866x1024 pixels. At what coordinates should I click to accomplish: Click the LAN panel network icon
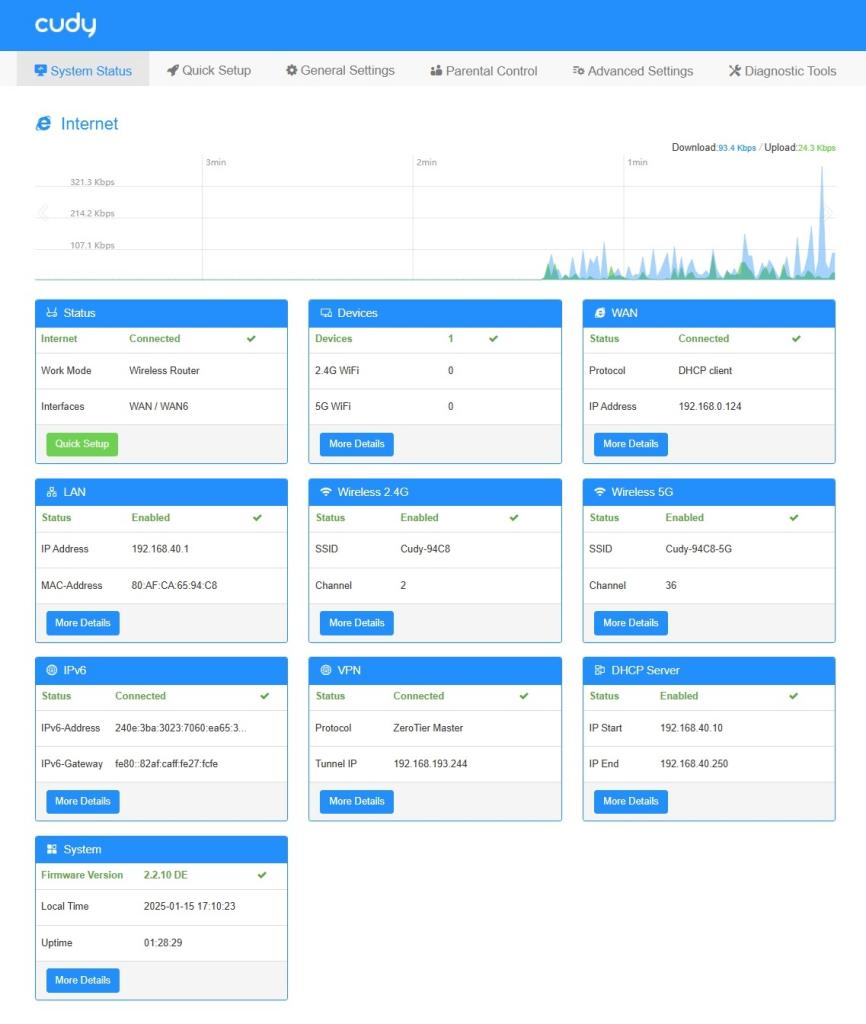[52, 492]
